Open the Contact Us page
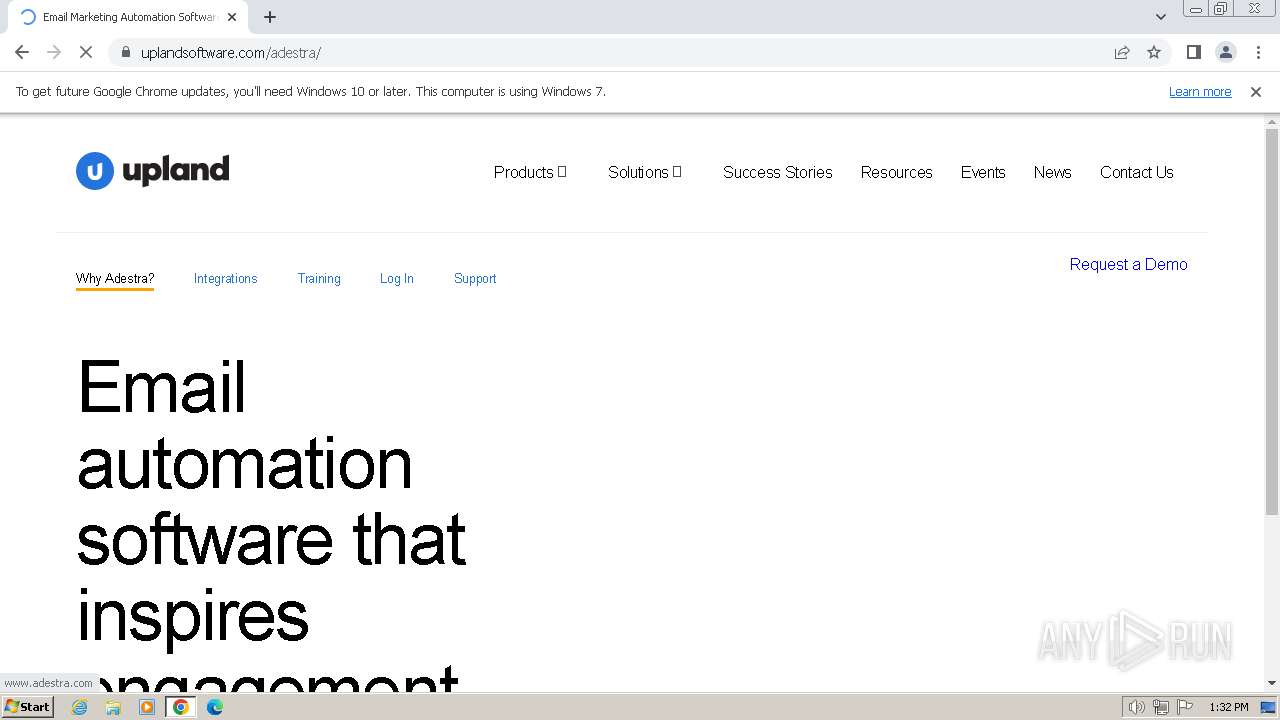Screen dimensions: 1280x720 pyautogui.click(x=1137, y=172)
